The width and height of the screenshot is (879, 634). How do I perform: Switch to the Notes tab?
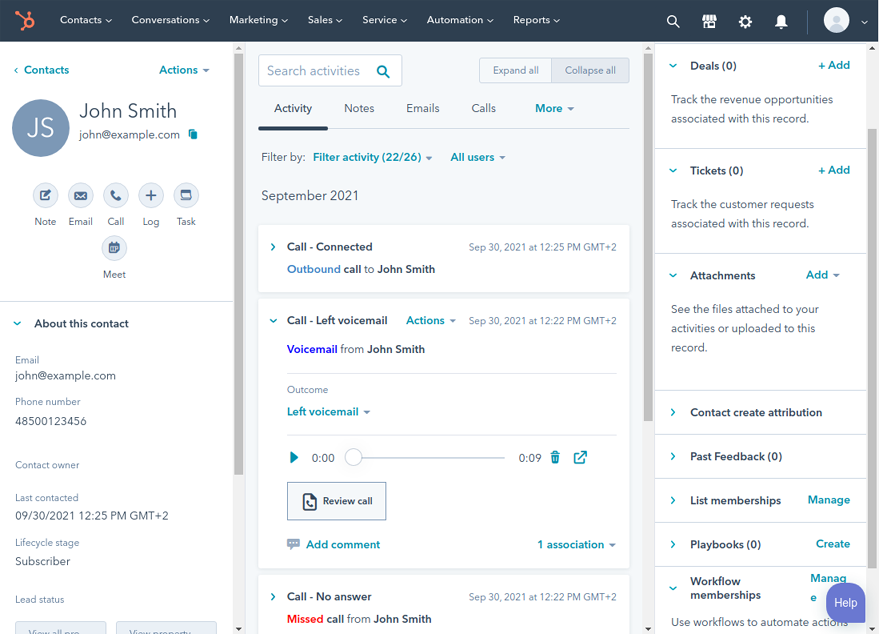358,108
